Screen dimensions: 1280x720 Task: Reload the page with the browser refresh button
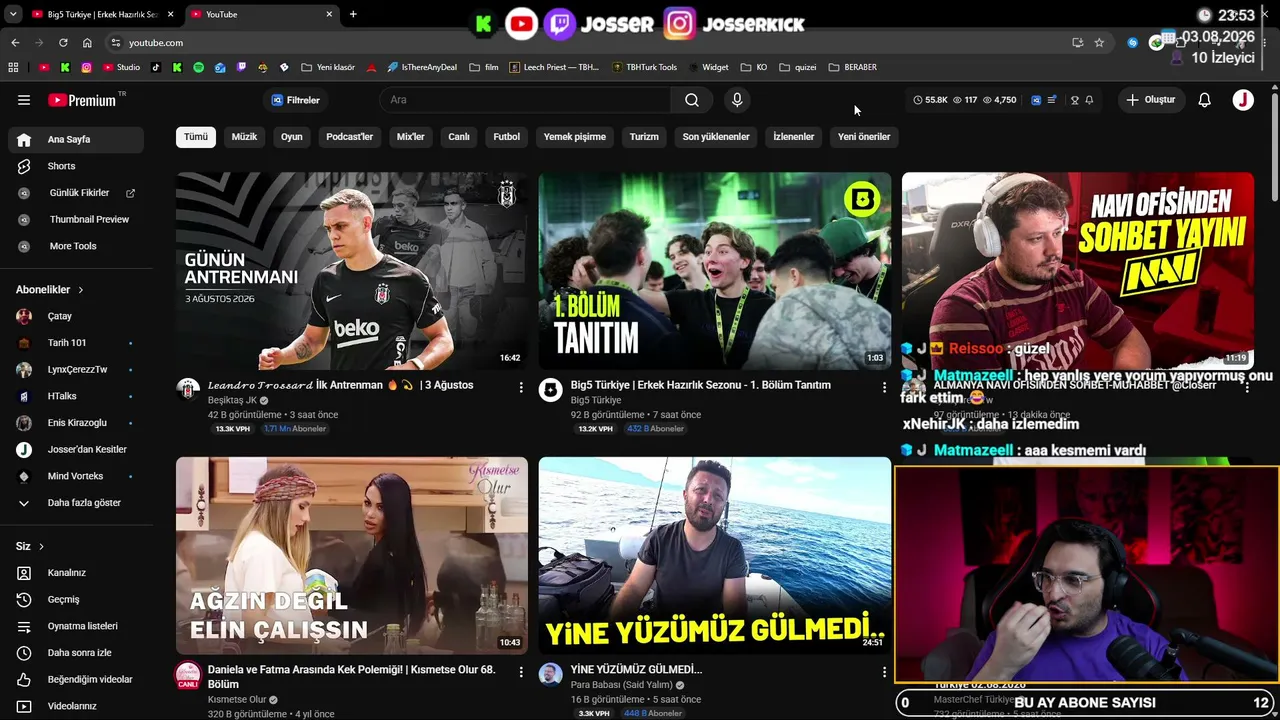(x=63, y=43)
